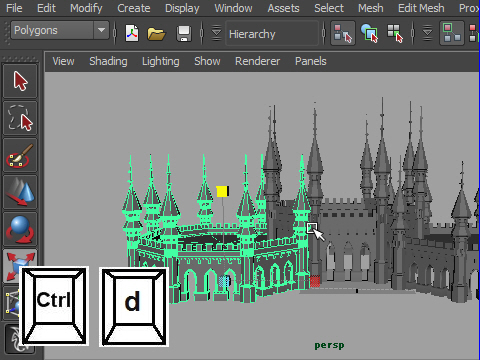This screenshot has width=480, height=360.
Task: Click the yellow flag on the castle
Action: tap(222, 191)
